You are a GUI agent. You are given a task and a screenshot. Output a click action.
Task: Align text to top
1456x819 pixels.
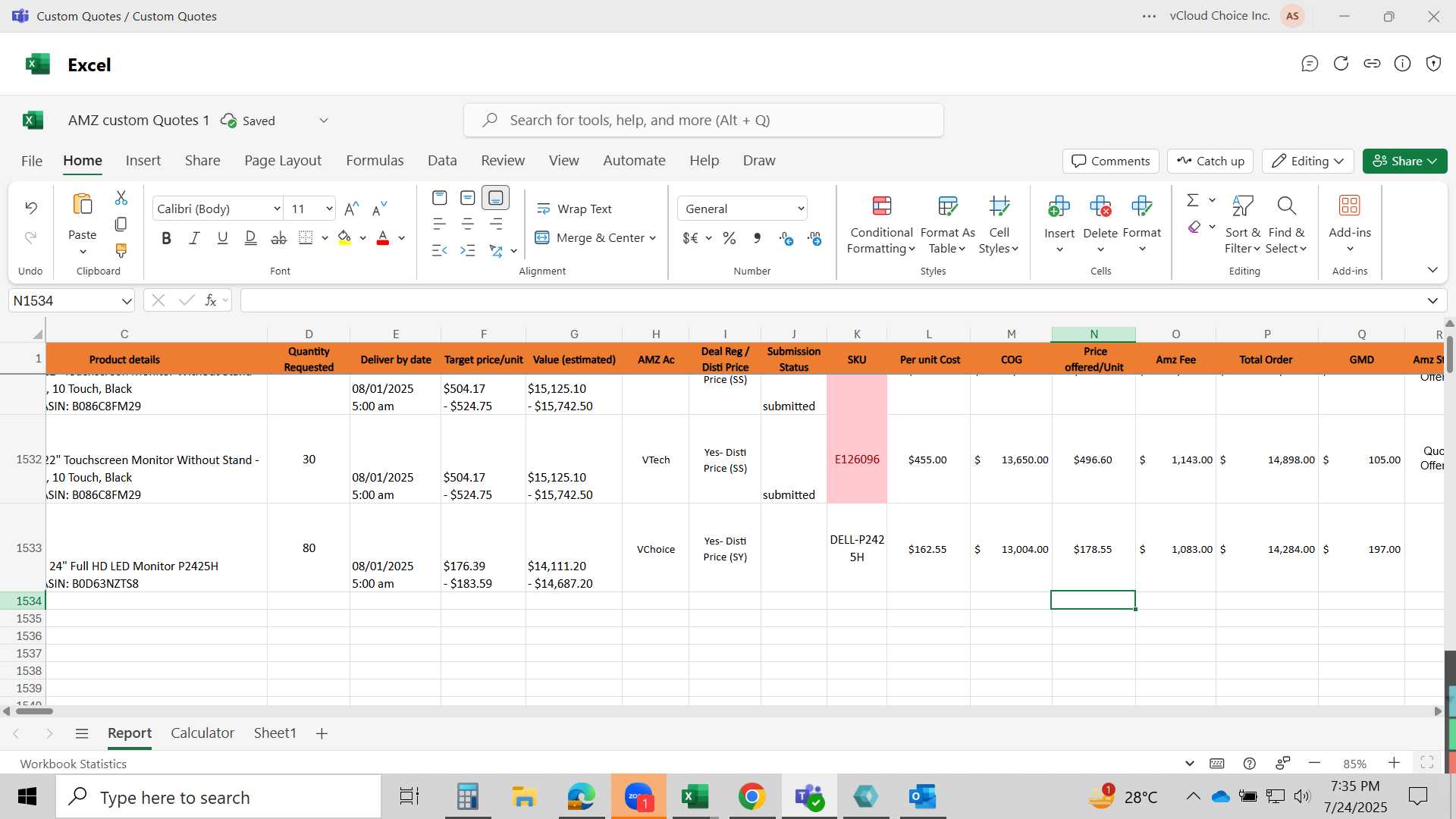[x=439, y=198]
